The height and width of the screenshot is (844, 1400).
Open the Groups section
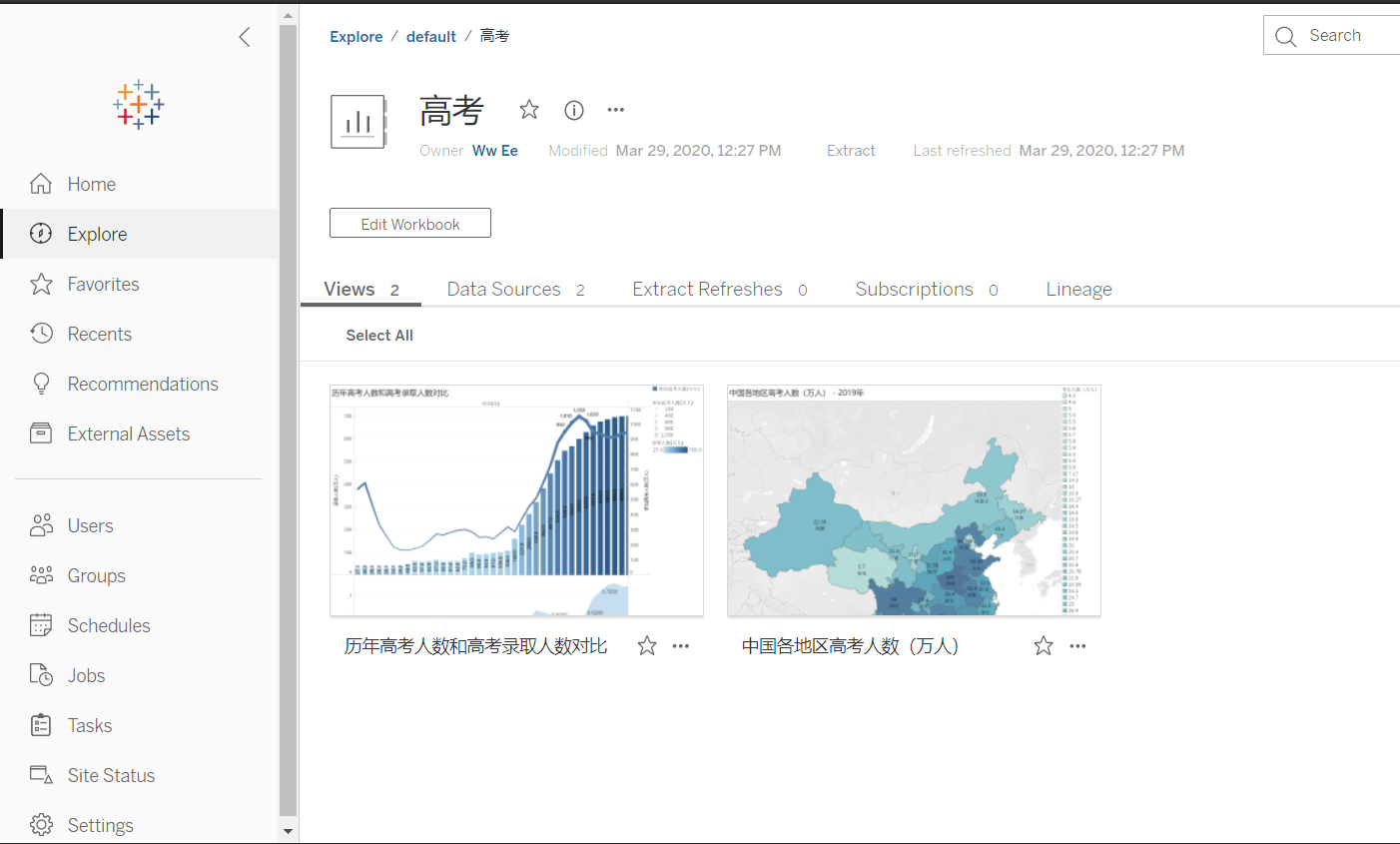pyautogui.click(x=95, y=575)
